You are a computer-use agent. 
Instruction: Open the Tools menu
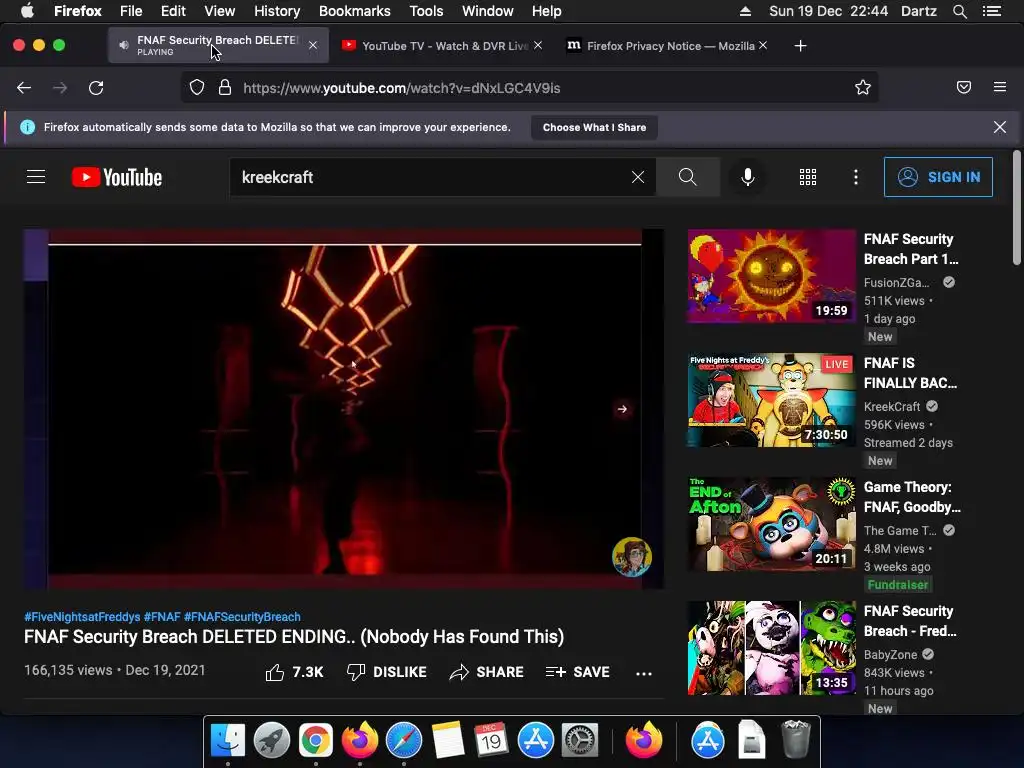[x=426, y=11]
